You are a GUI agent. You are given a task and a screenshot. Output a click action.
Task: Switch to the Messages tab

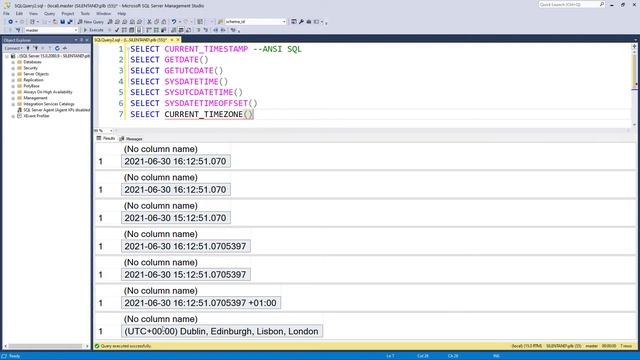click(x=131, y=139)
